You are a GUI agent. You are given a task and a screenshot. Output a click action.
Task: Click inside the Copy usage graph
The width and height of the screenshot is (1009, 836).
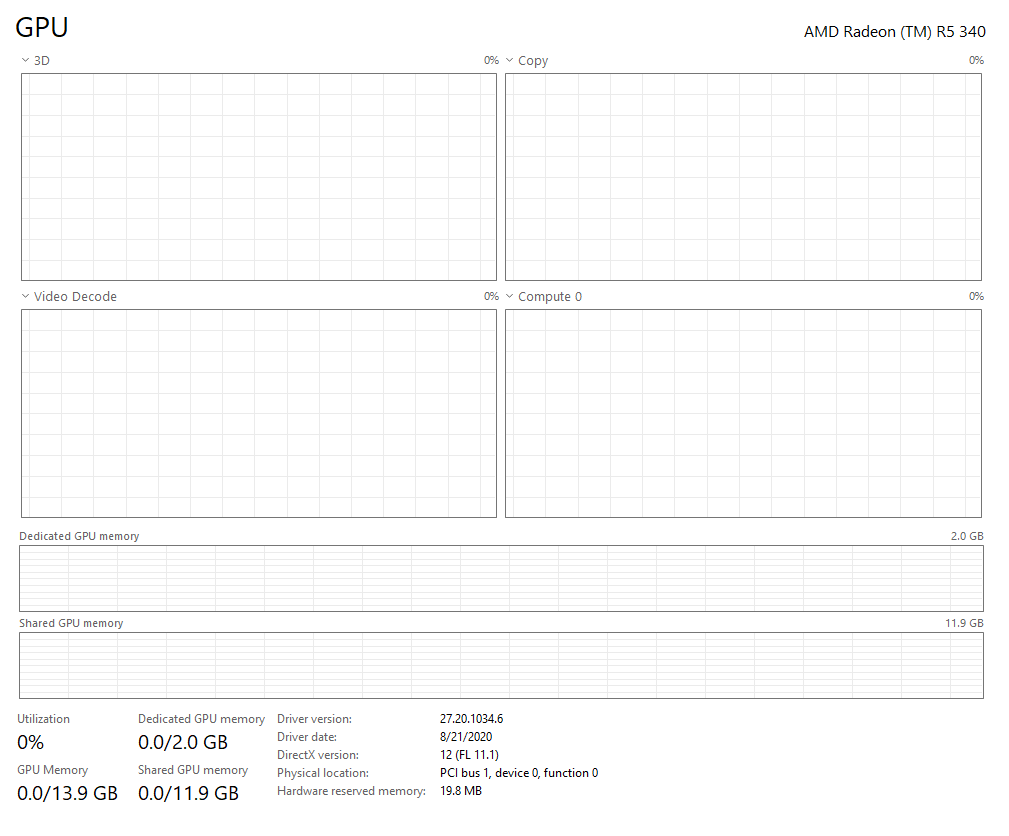(x=743, y=177)
